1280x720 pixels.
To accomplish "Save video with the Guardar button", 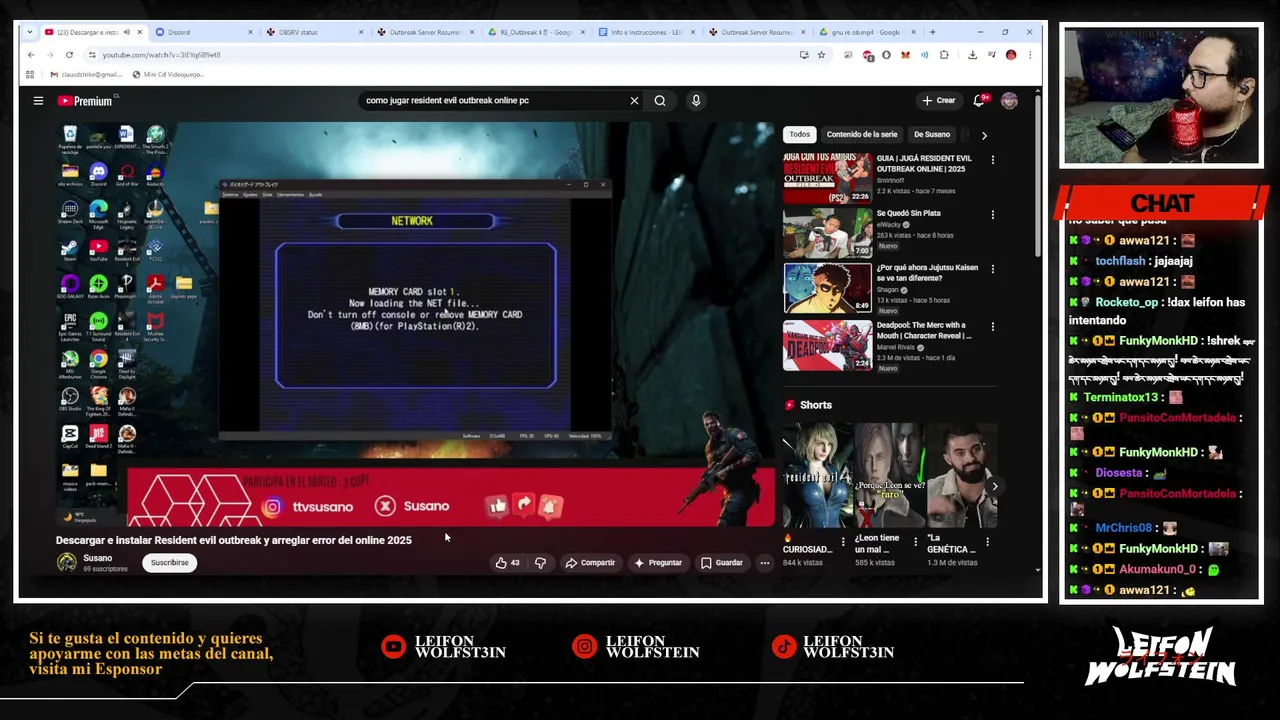I will coord(722,563).
